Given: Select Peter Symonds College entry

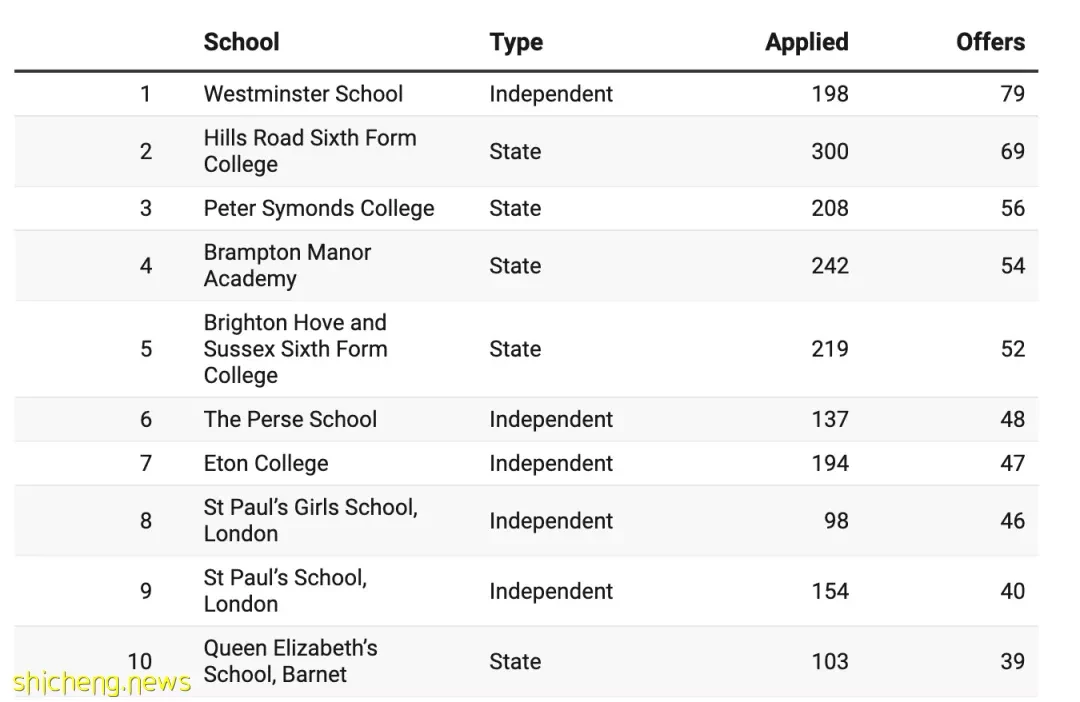Looking at the screenshot, I should [319, 209].
